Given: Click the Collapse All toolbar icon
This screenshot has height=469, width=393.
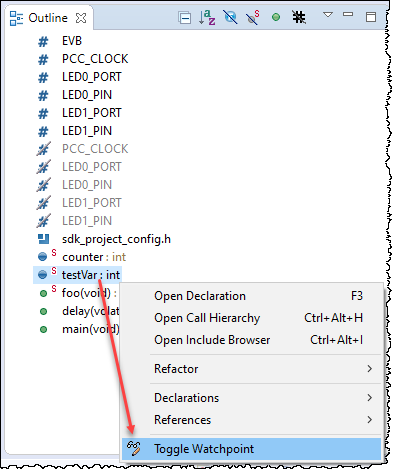Looking at the screenshot, I should [185, 17].
